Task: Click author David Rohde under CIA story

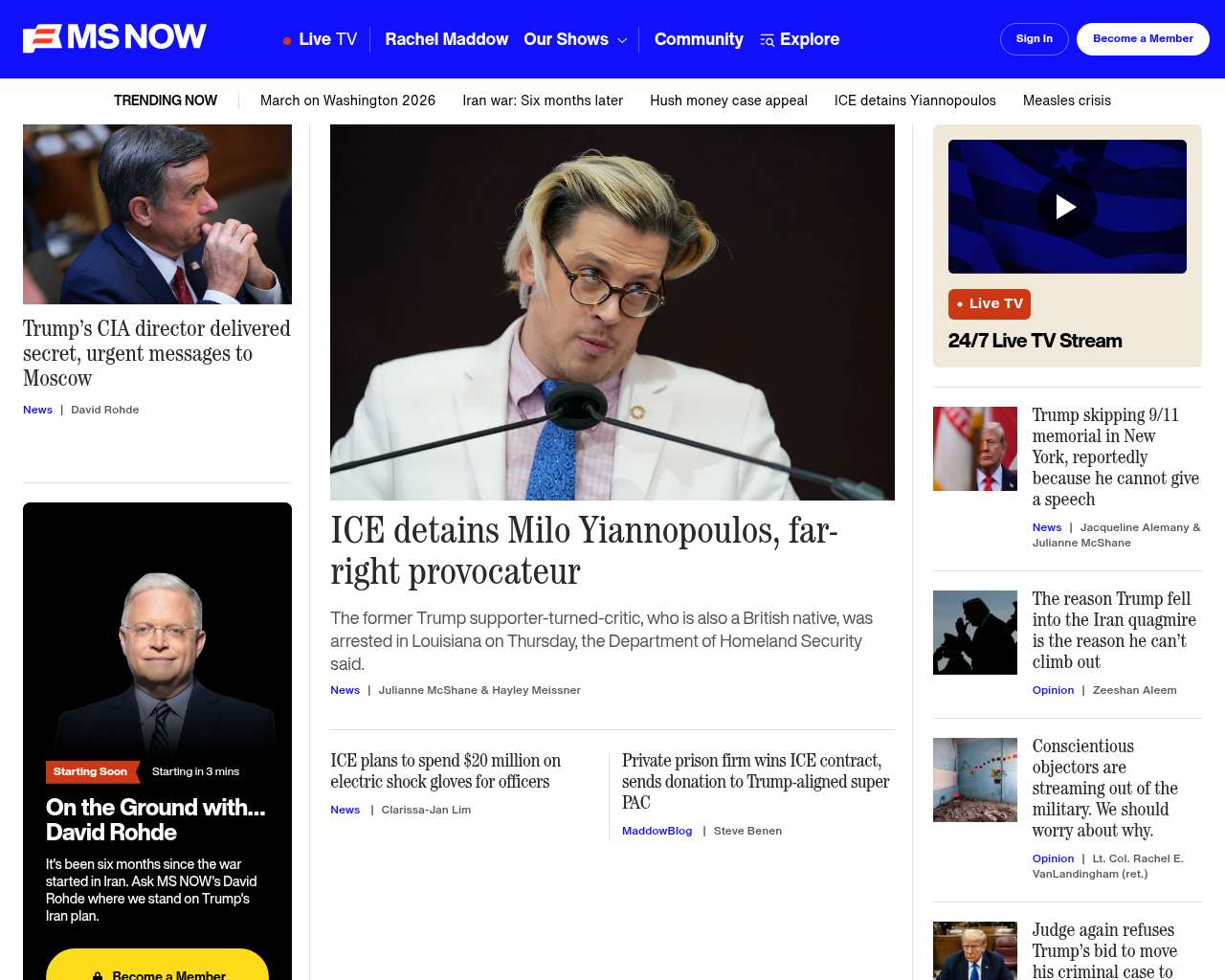Action: 105,410
